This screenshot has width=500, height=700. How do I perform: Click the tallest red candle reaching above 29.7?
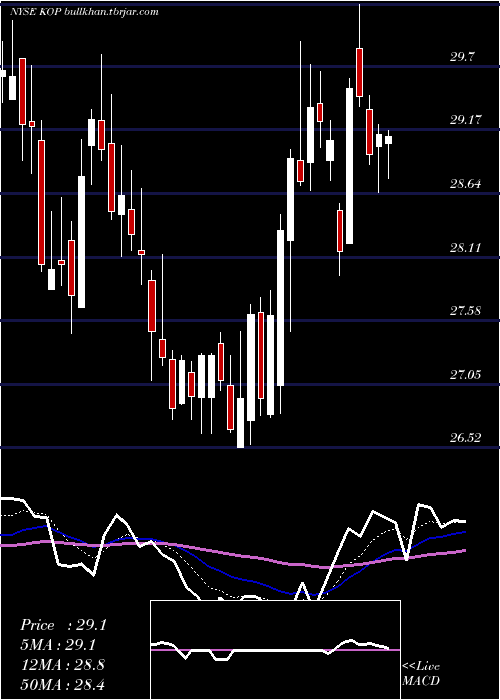pos(359,72)
